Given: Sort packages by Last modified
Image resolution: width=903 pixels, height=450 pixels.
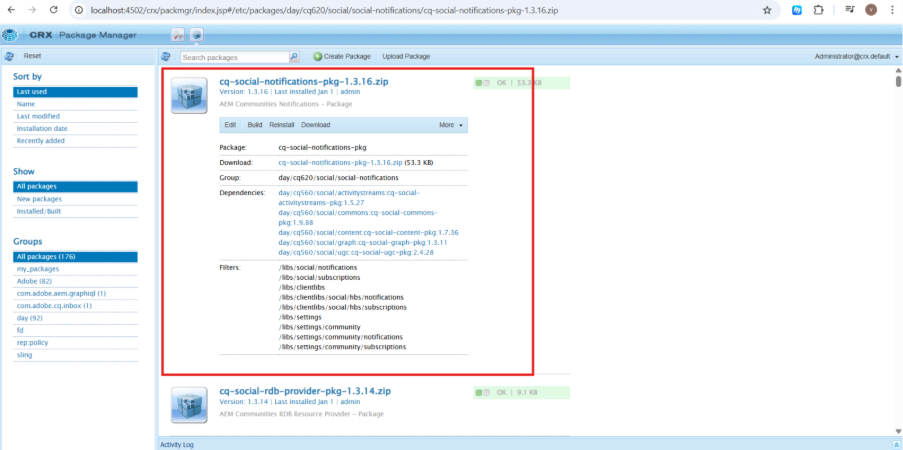Looking at the screenshot, I should point(38,116).
